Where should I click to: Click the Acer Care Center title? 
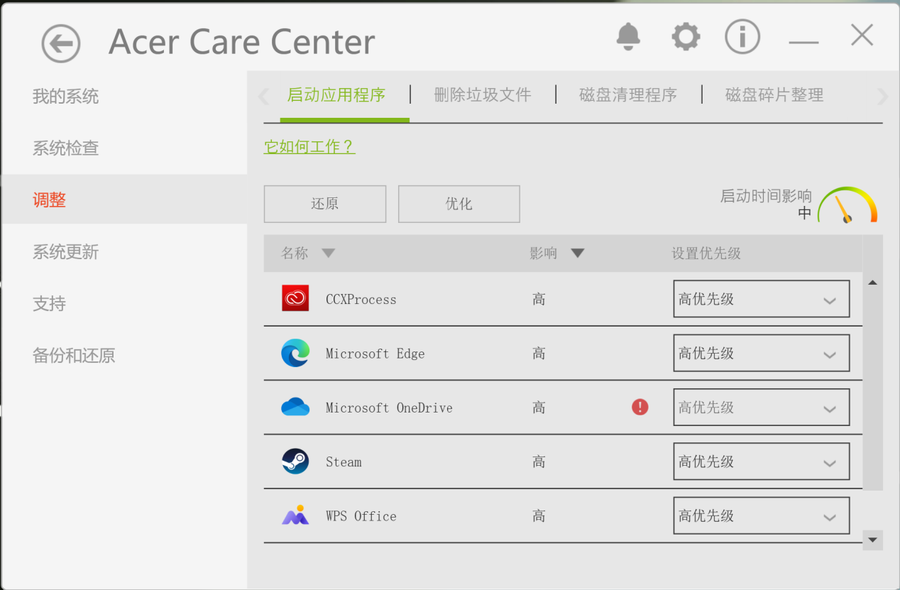(242, 42)
